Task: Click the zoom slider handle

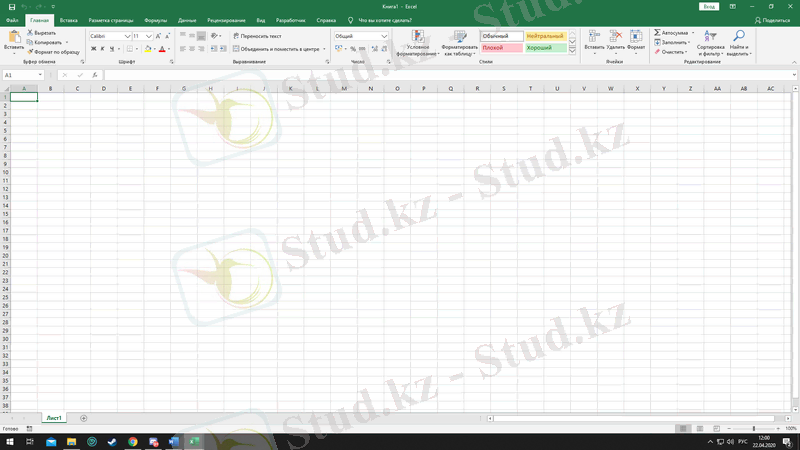Action: pyautogui.click(x=754, y=429)
